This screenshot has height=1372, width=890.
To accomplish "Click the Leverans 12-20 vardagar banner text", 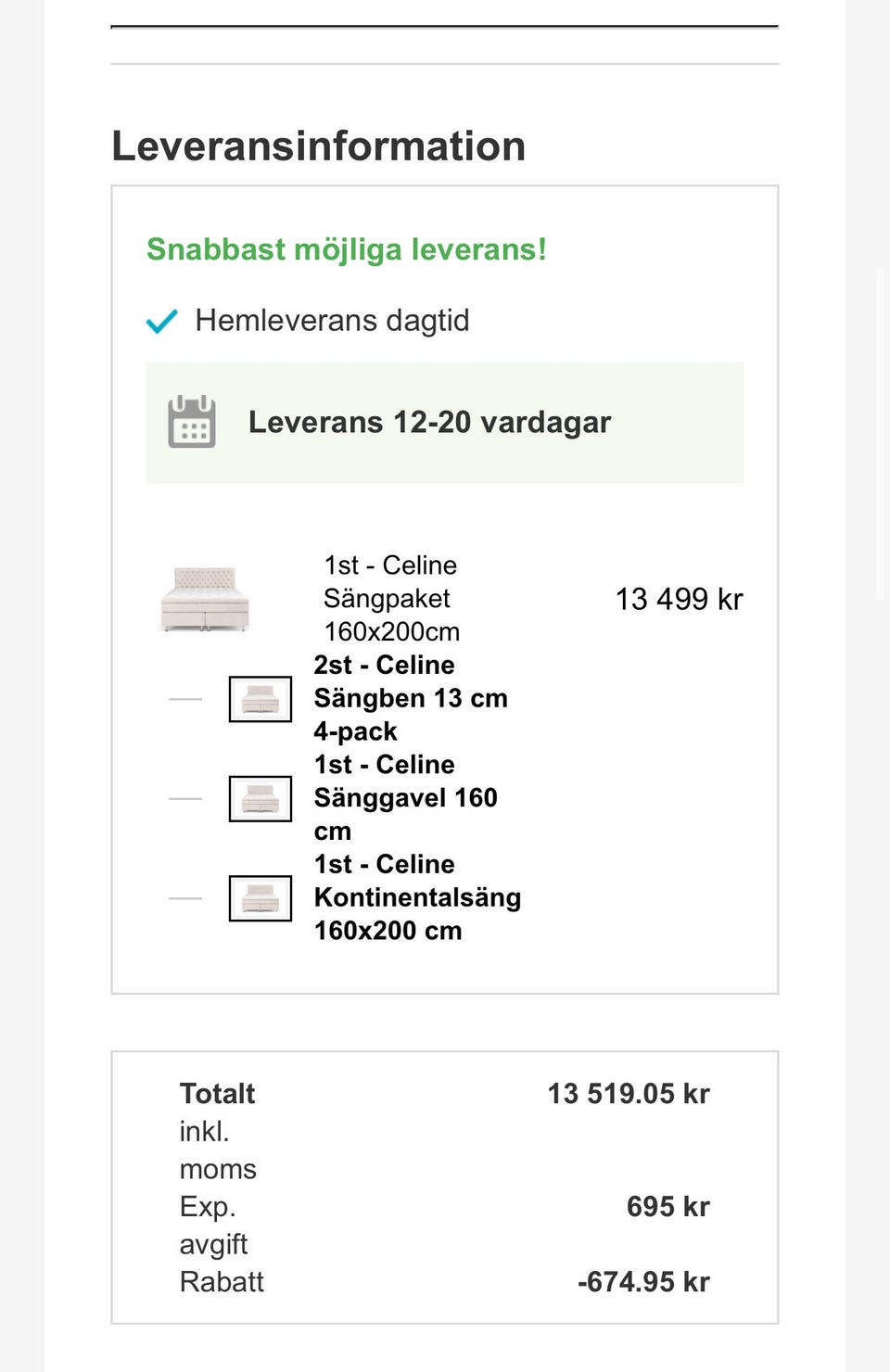I will click(429, 423).
